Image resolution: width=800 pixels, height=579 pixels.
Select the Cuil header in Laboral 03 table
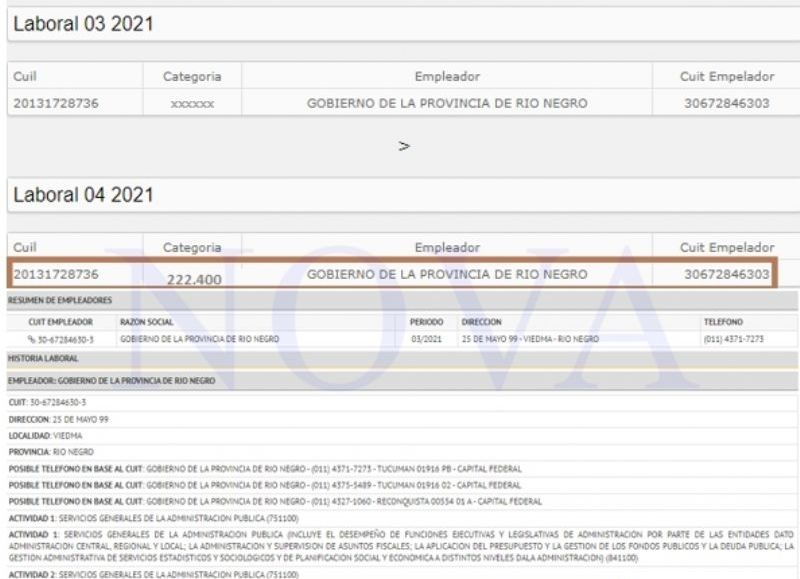[x=25, y=77]
